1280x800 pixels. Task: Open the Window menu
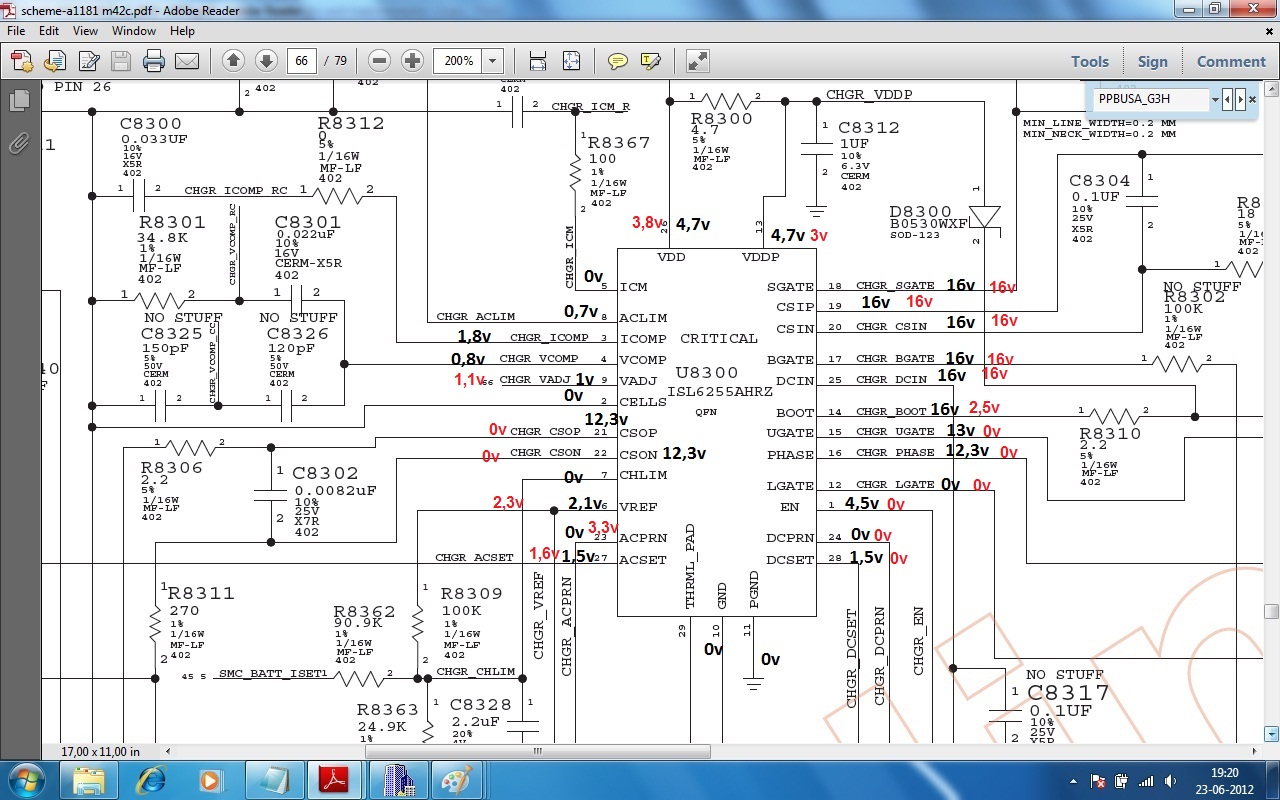[x=133, y=31]
